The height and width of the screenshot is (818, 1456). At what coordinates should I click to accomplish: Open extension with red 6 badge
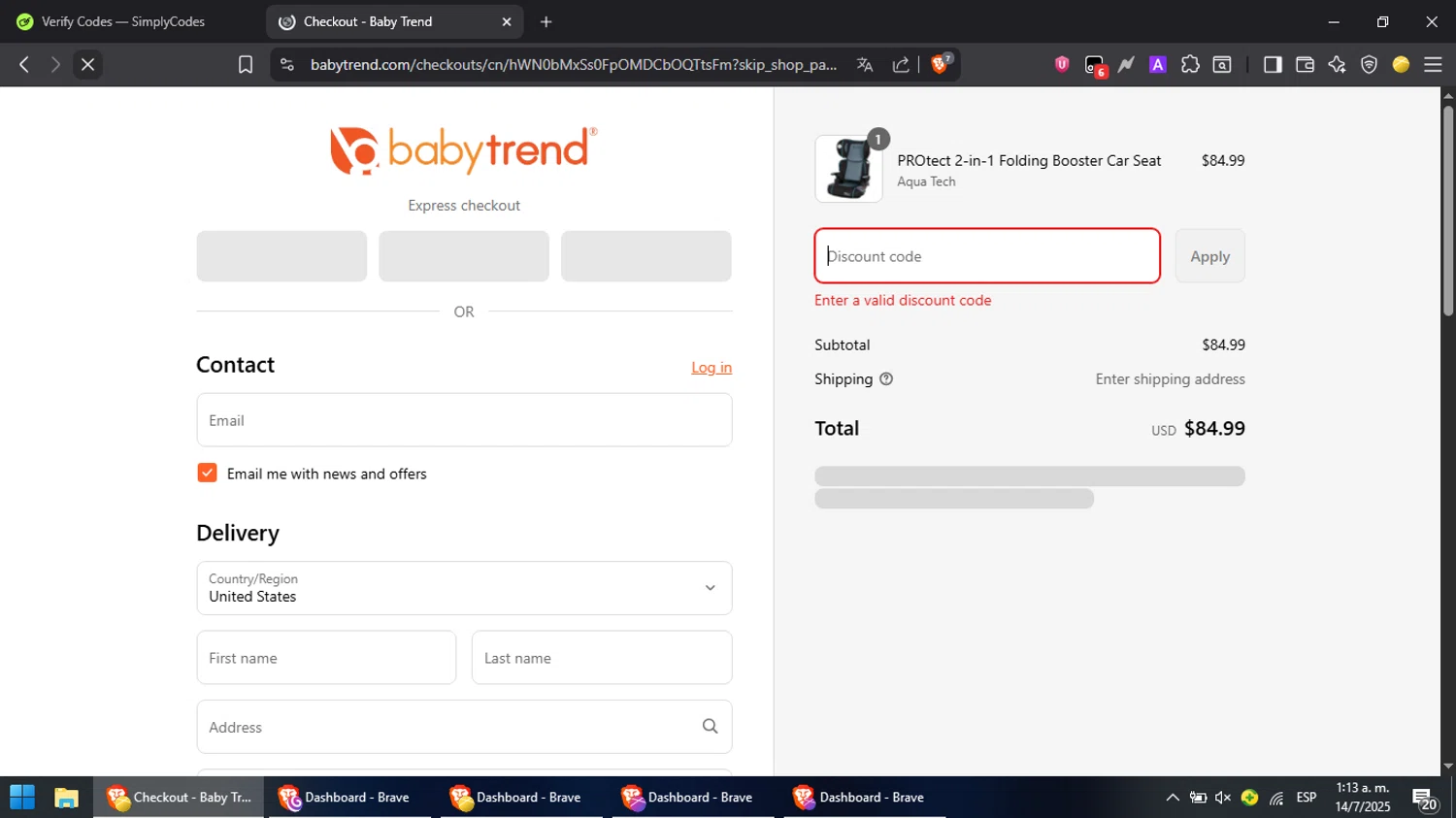point(1095,65)
